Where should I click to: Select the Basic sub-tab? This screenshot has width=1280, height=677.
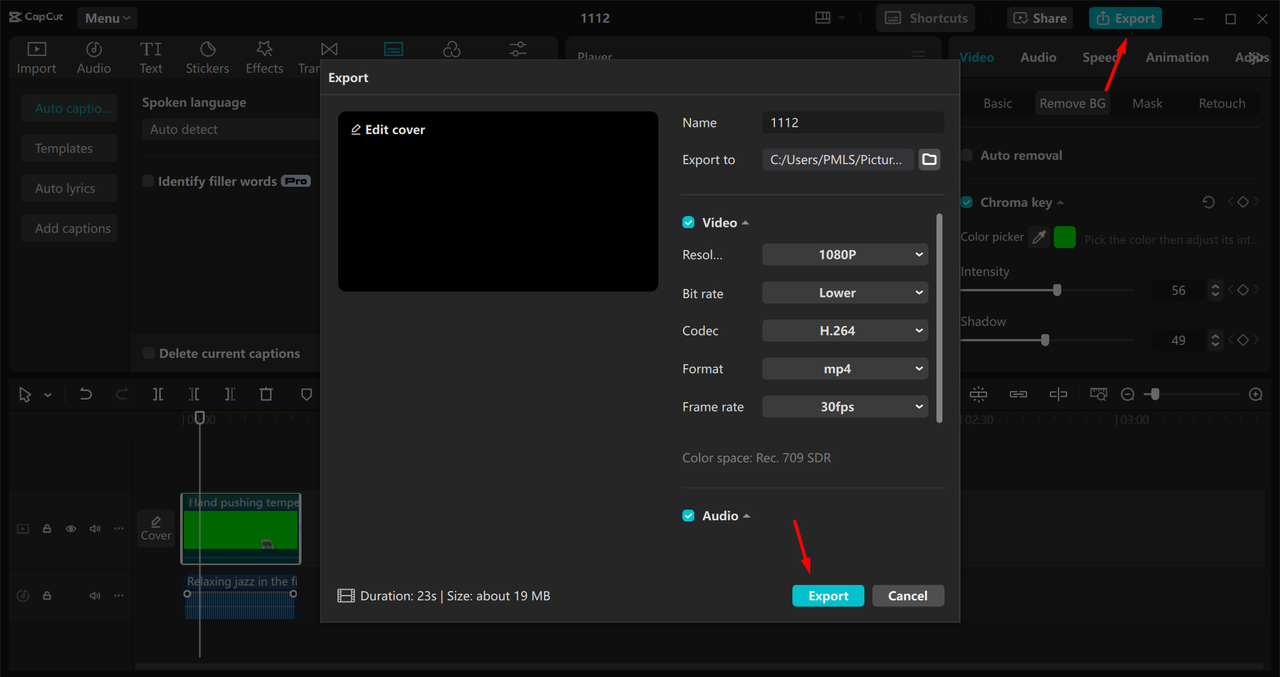tap(998, 103)
